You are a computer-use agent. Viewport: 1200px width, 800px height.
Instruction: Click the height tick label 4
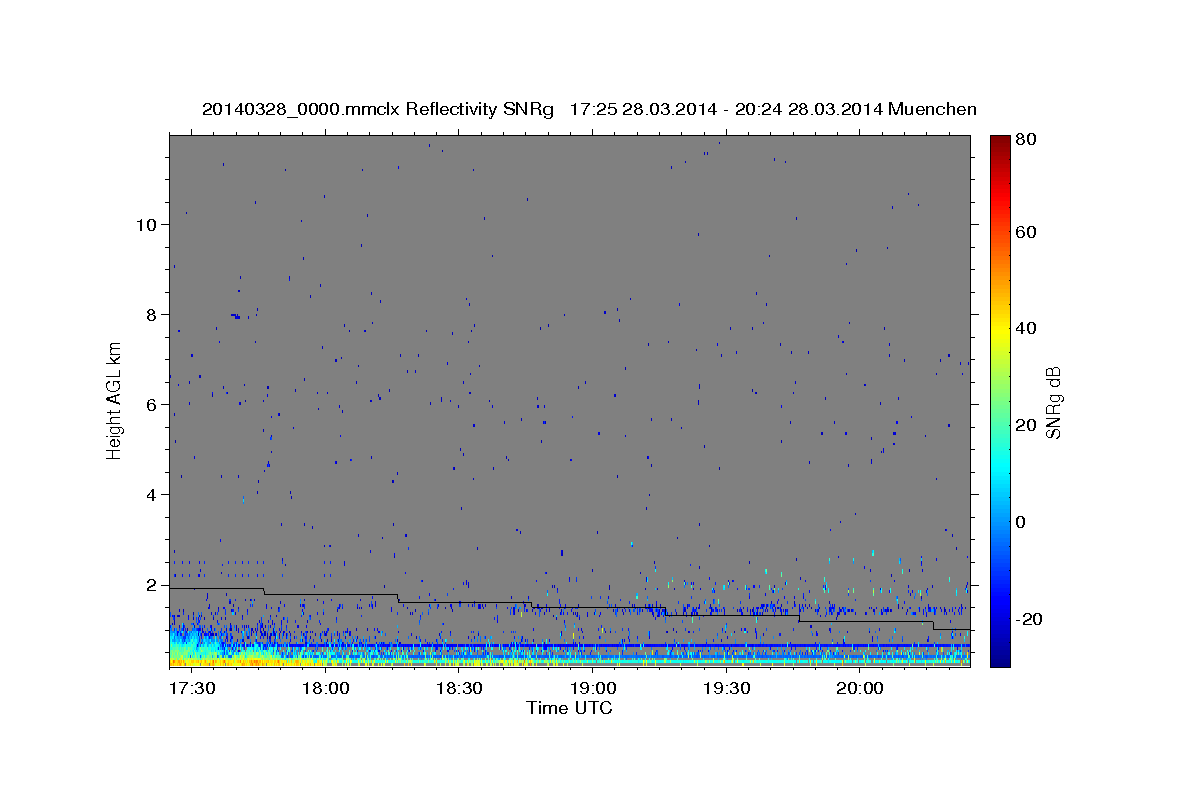(149, 495)
